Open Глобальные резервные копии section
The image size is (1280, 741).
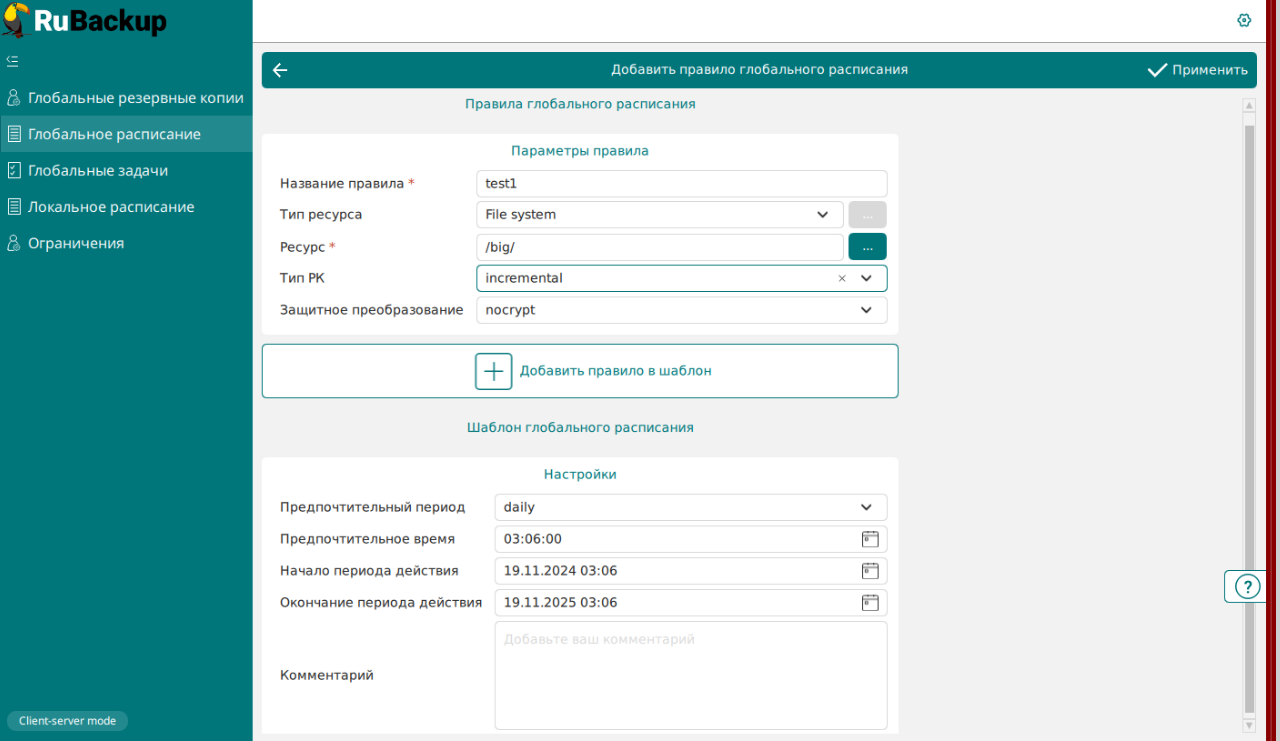pos(135,98)
